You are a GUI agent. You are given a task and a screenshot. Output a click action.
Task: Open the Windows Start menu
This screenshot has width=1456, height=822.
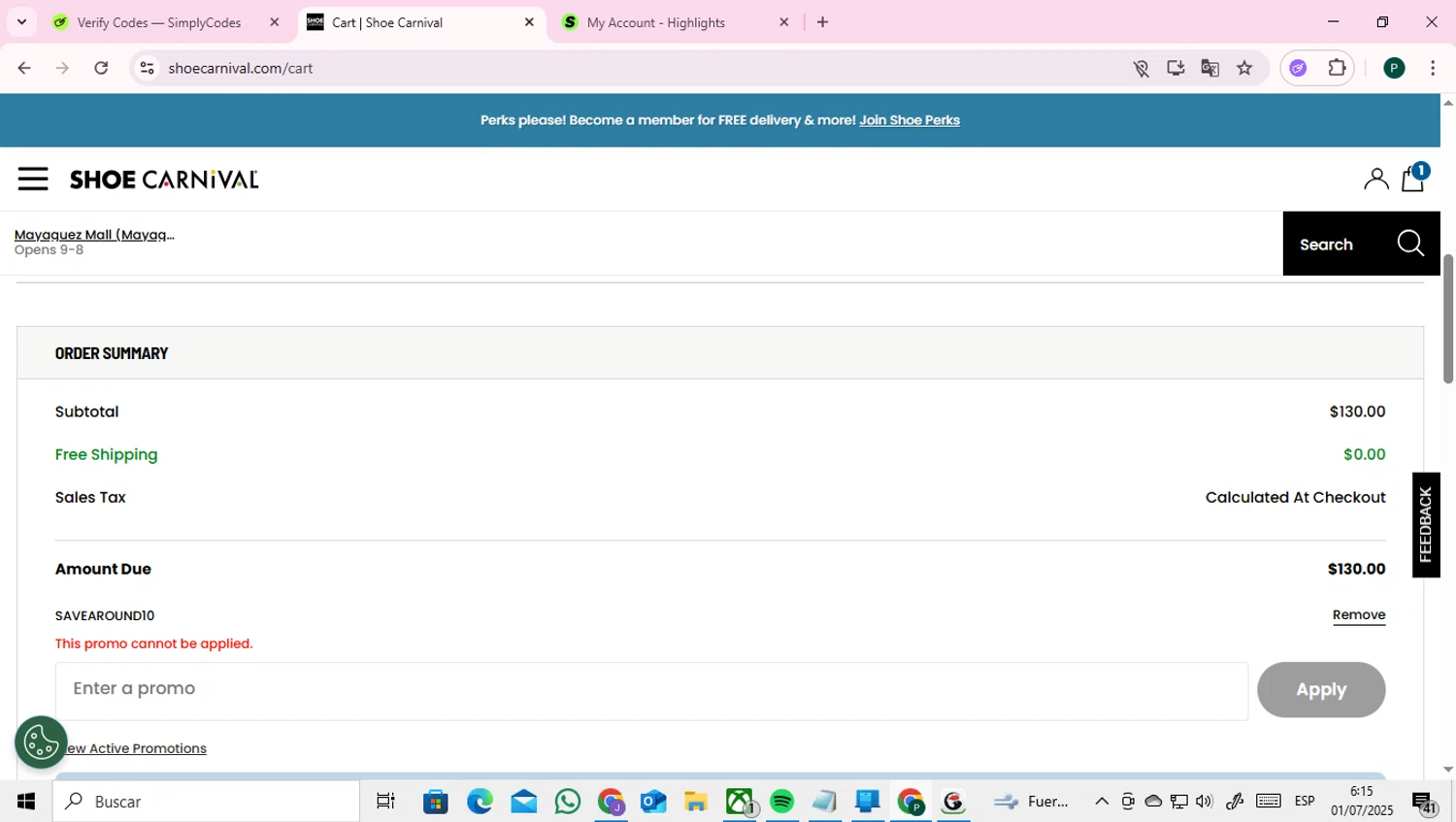[26, 802]
